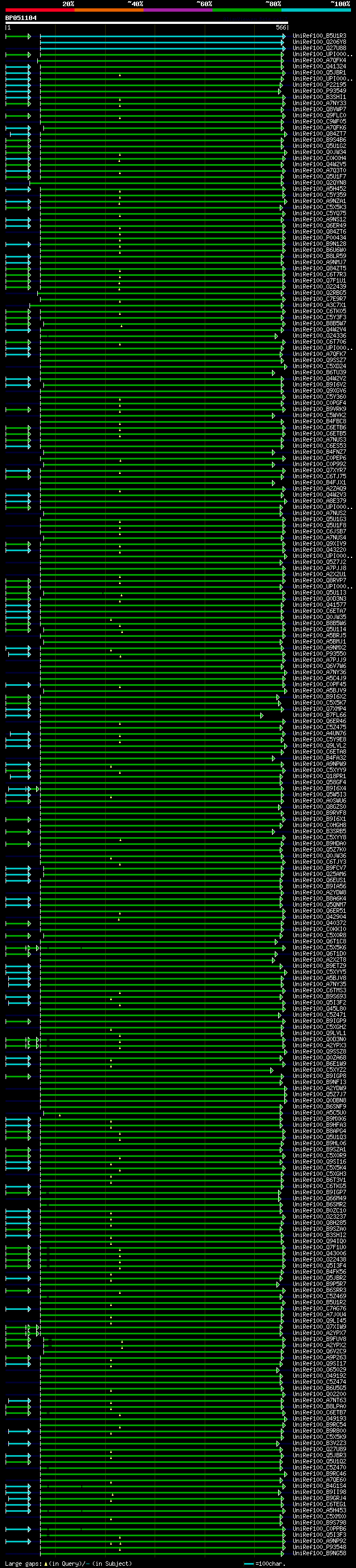356x1568 pixels.
Task: Click the cyan ~100% identity legend segment
Action: 316,10
